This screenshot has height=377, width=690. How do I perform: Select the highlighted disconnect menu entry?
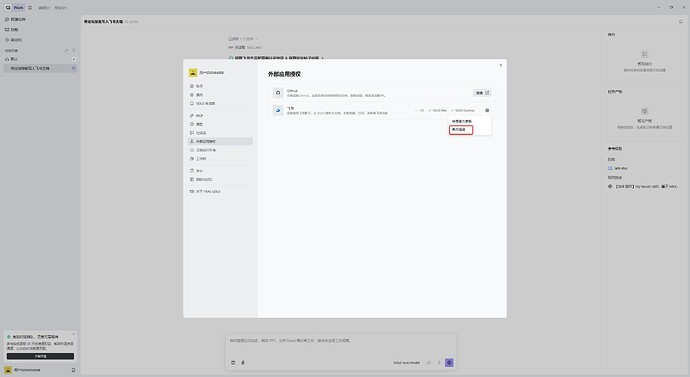pos(461,130)
